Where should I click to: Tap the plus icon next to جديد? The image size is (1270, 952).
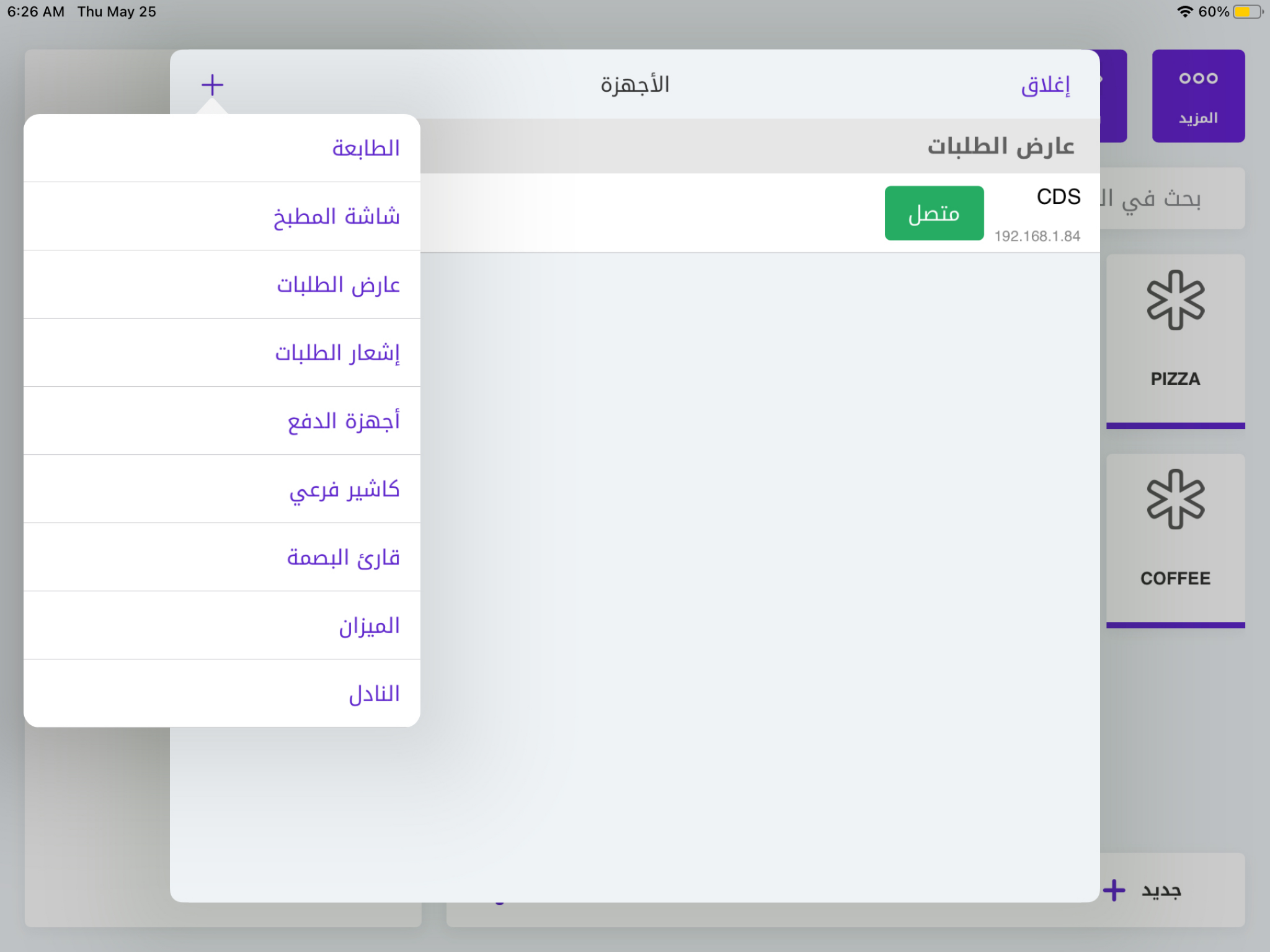point(1114,890)
